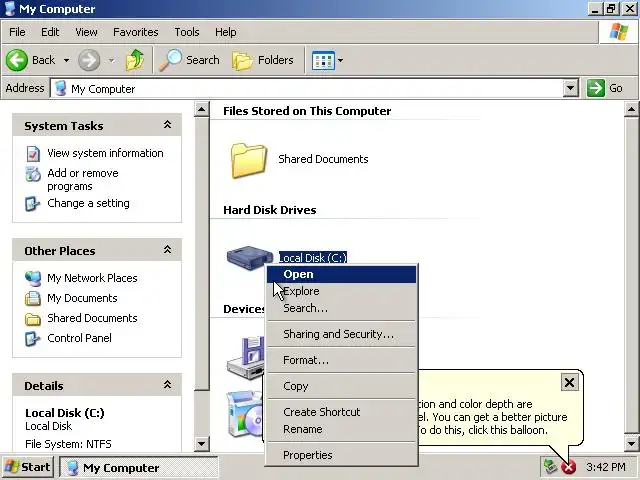Open the Edit menu
The width and height of the screenshot is (640, 480).
click(x=50, y=32)
